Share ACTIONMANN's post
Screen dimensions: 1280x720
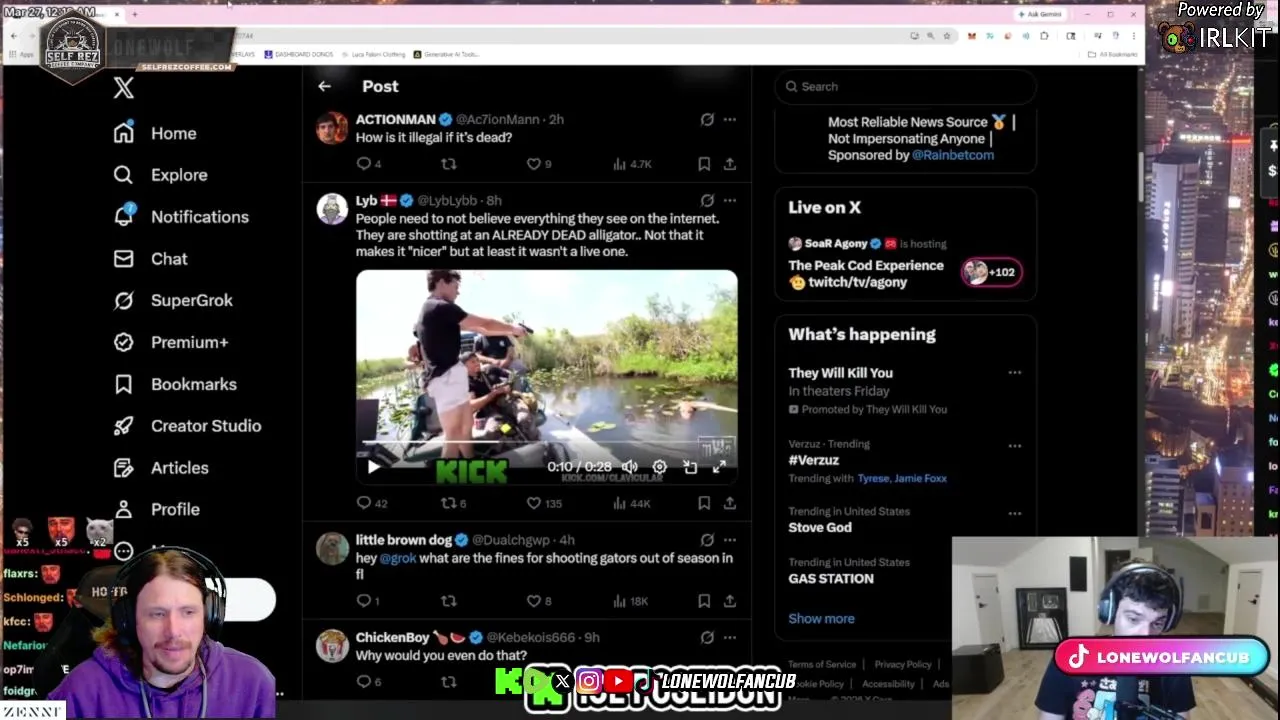pyautogui.click(x=730, y=164)
